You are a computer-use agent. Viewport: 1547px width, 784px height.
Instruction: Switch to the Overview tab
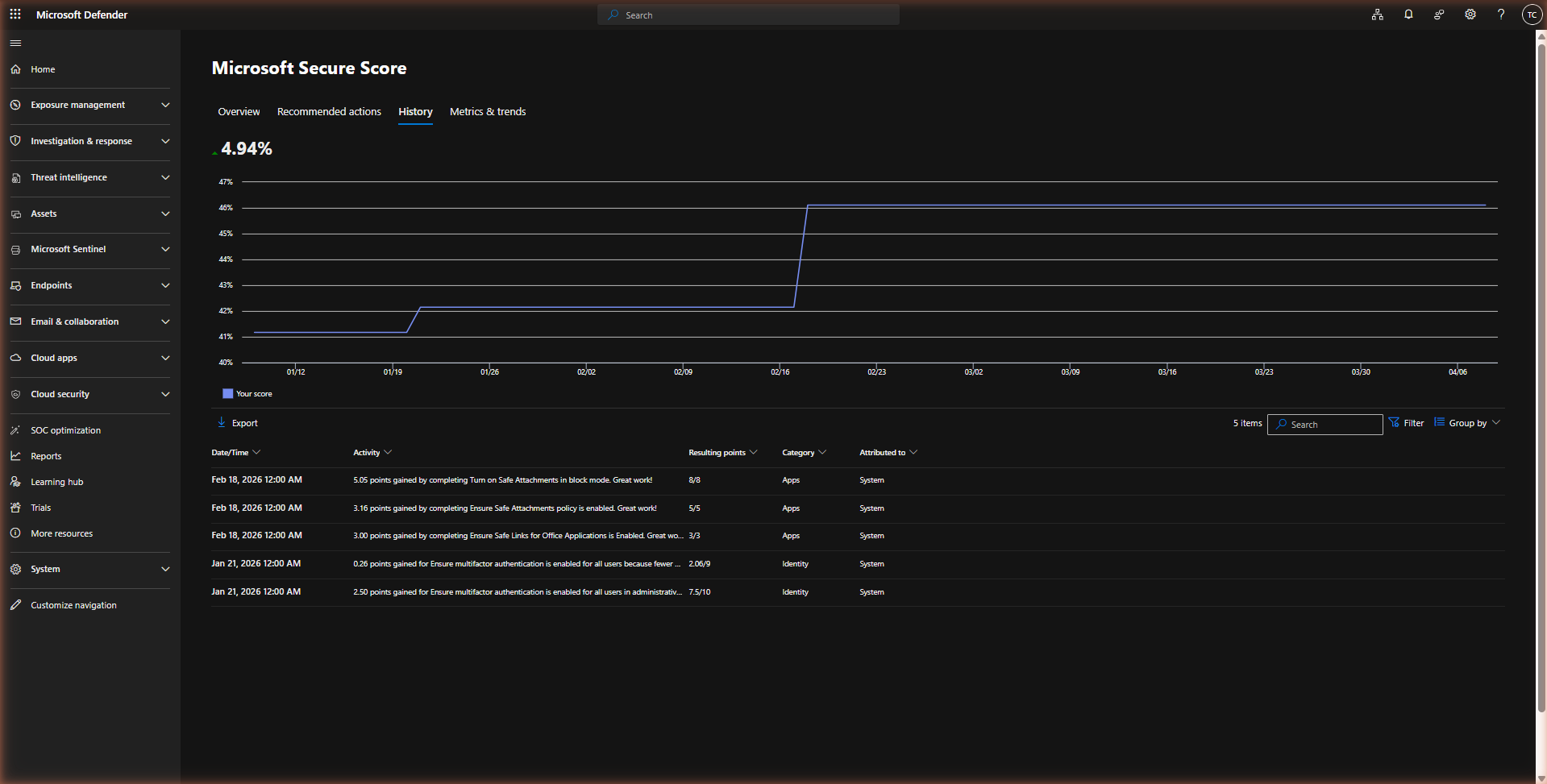(x=239, y=112)
